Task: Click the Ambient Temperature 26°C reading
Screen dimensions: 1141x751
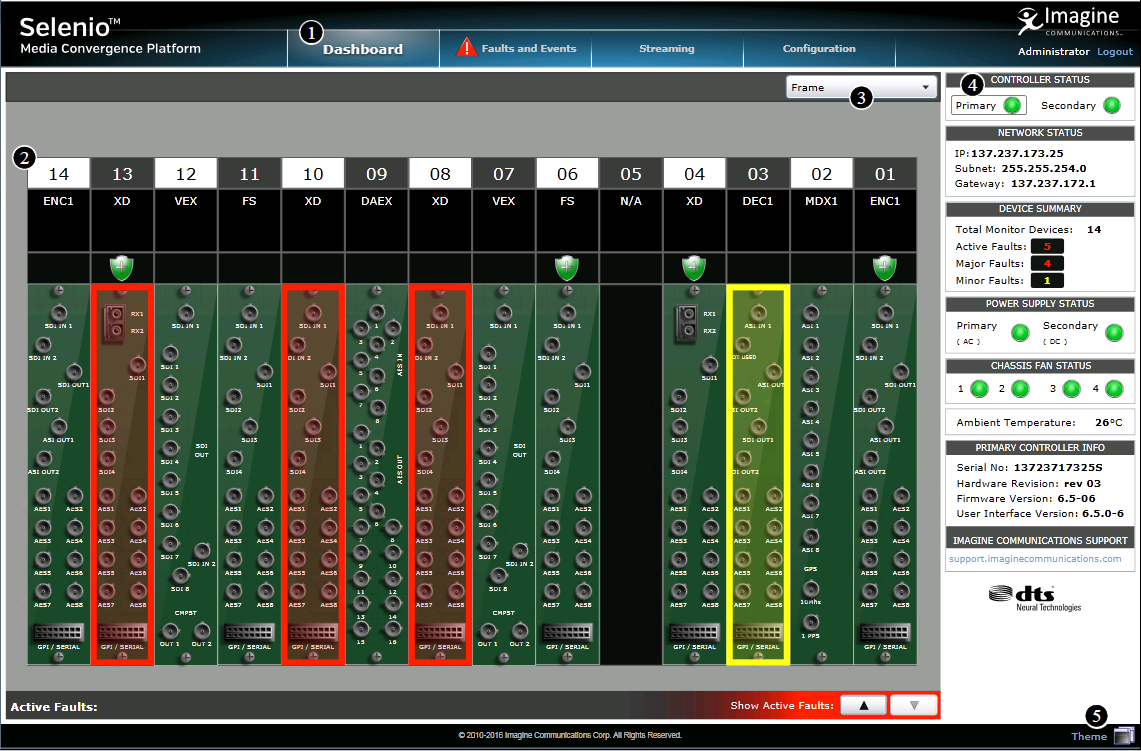Action: 1109,422
